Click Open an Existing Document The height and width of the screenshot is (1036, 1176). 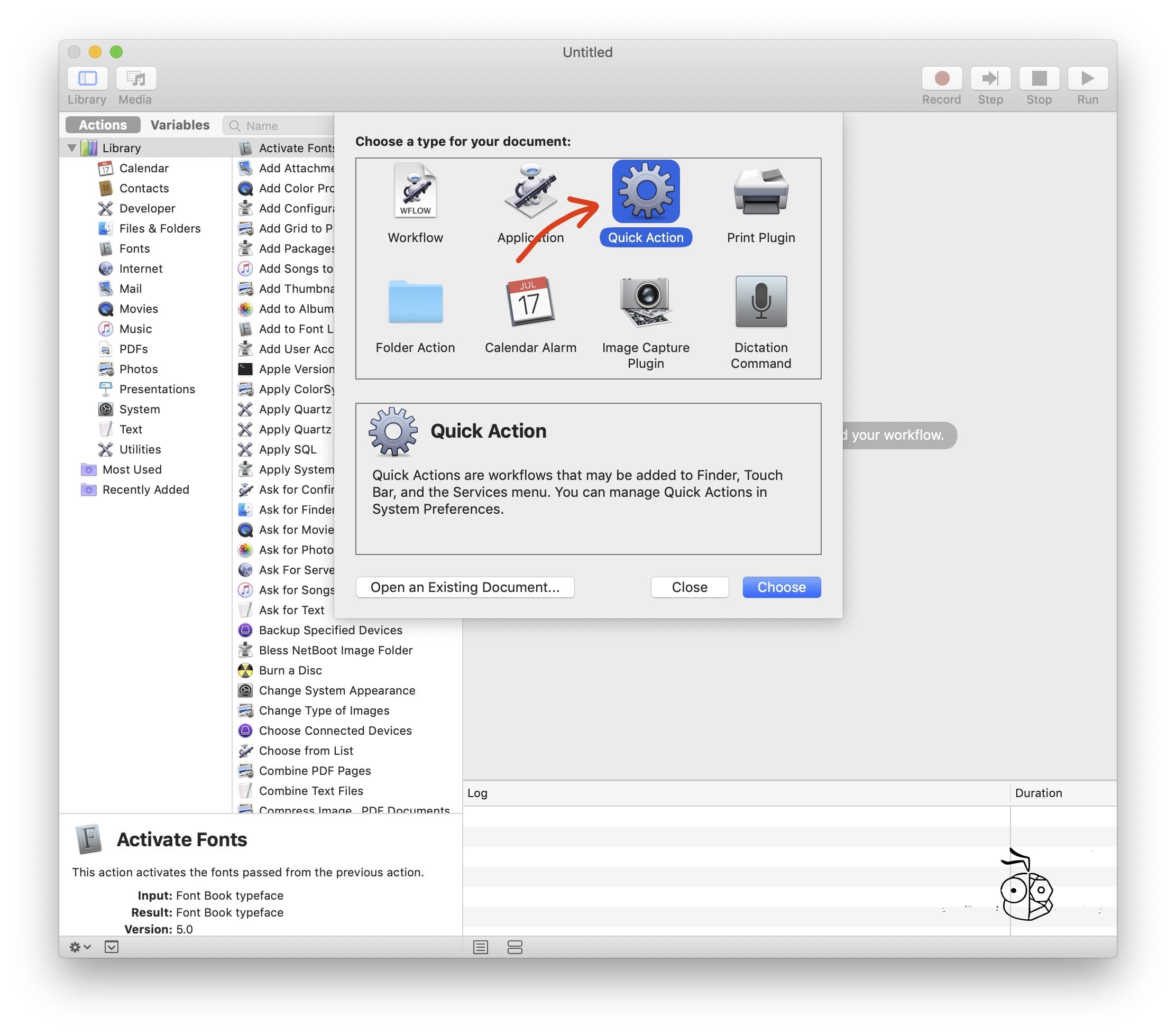pyautogui.click(x=465, y=587)
